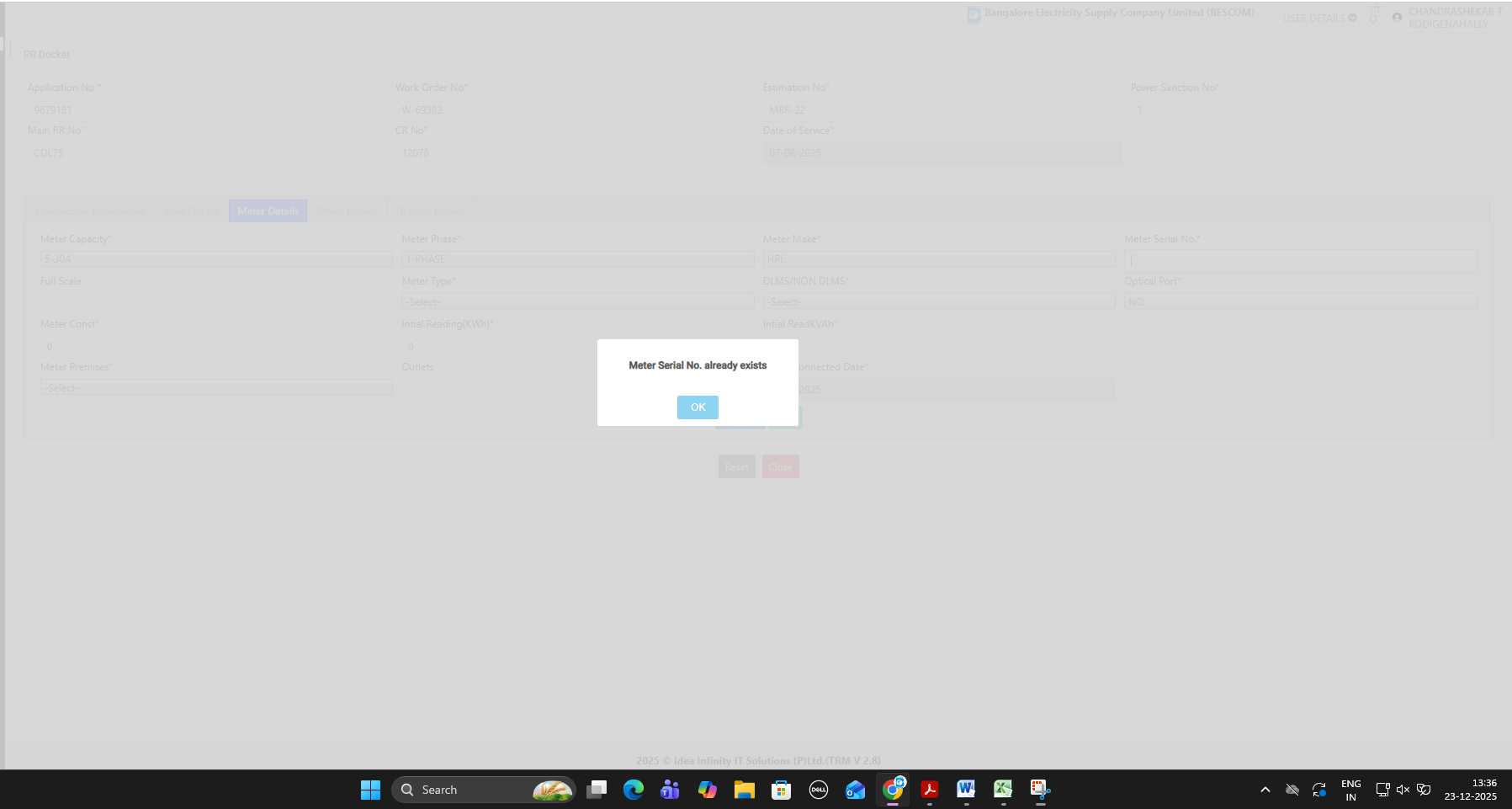Open the notifications bell icon

1373,17
